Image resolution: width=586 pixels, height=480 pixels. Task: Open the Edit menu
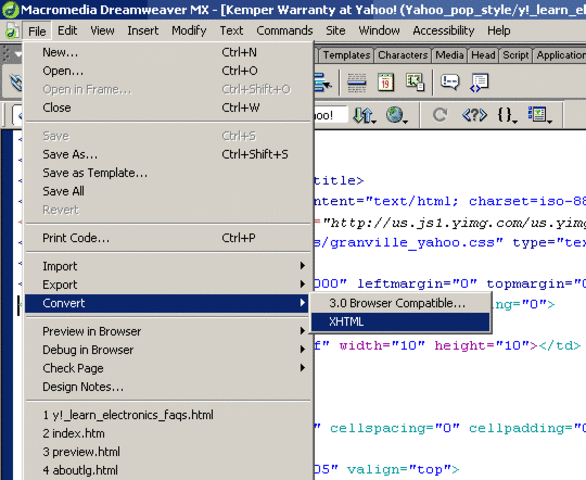point(67,31)
